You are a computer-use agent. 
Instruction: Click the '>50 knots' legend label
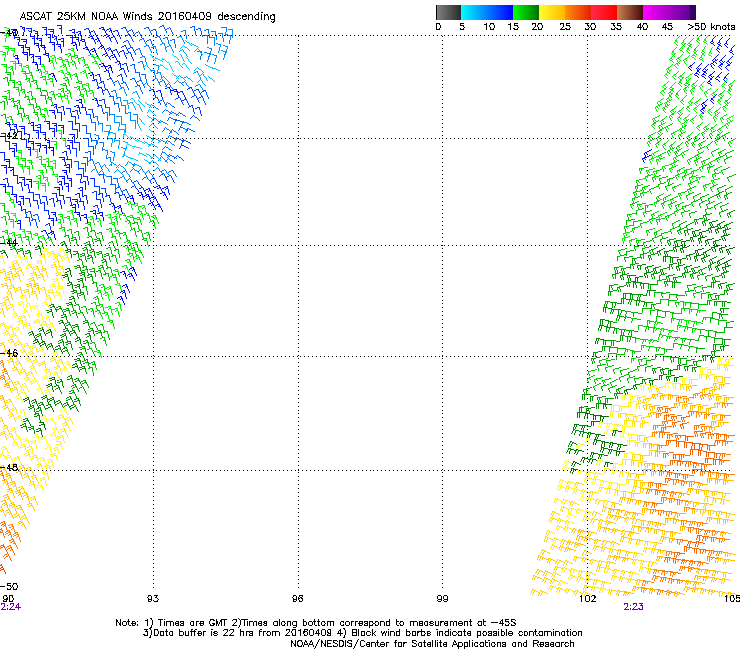click(711, 27)
